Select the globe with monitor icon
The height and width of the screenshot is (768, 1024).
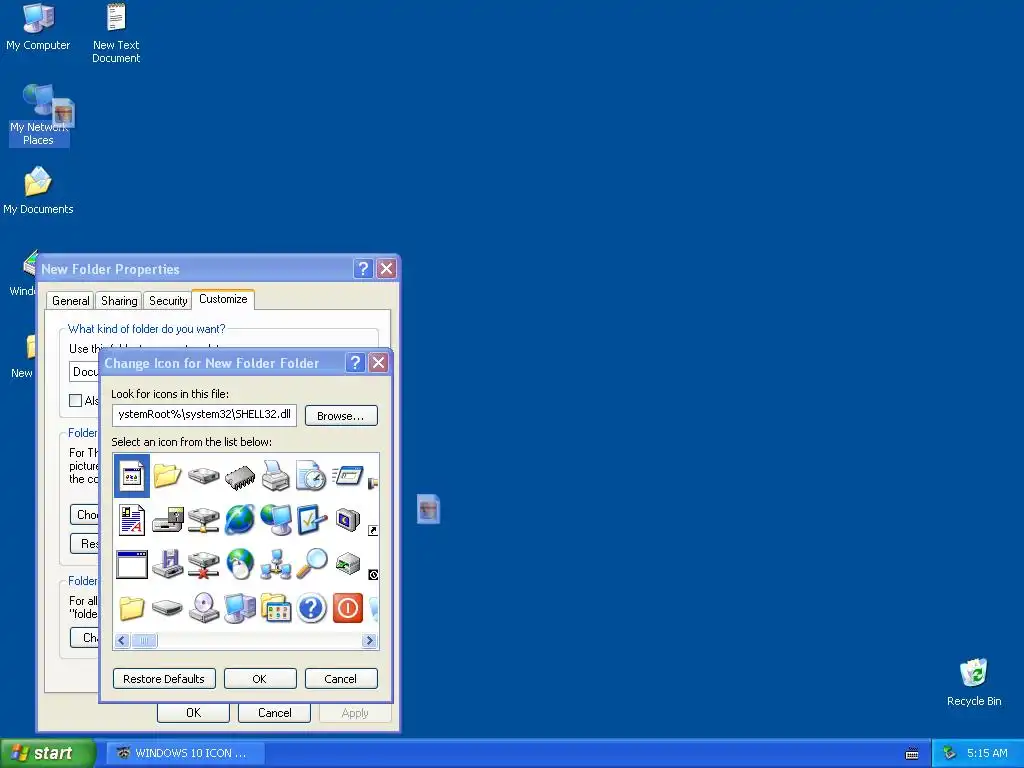(x=276, y=520)
